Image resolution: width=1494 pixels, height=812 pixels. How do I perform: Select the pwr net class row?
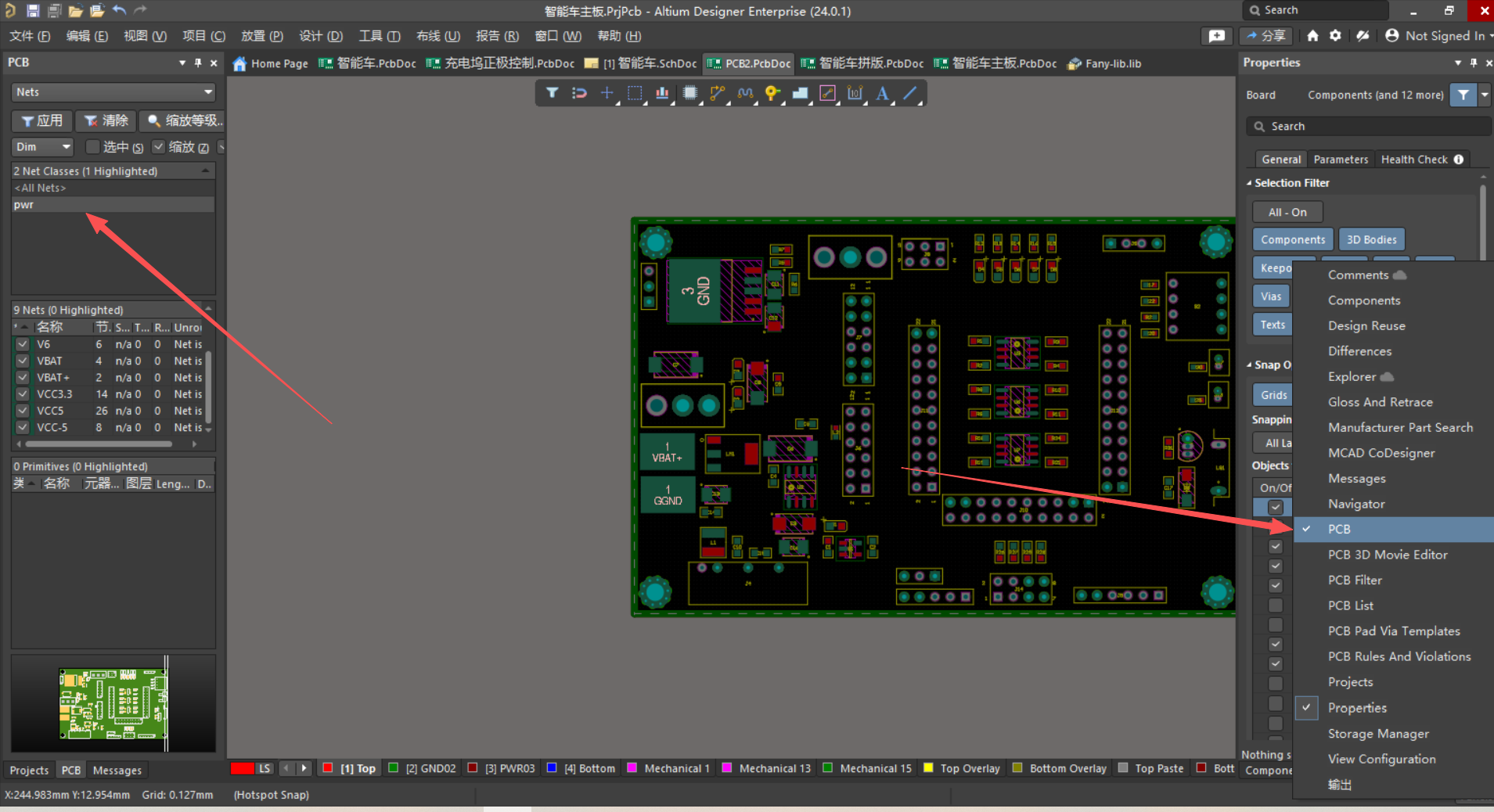coord(113,205)
